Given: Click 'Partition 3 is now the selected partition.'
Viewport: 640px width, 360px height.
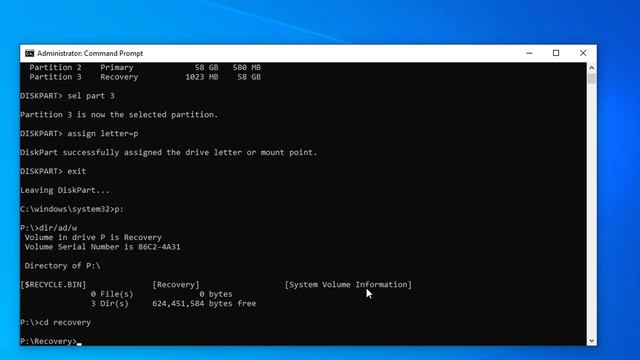Looking at the screenshot, I should coord(119,115).
